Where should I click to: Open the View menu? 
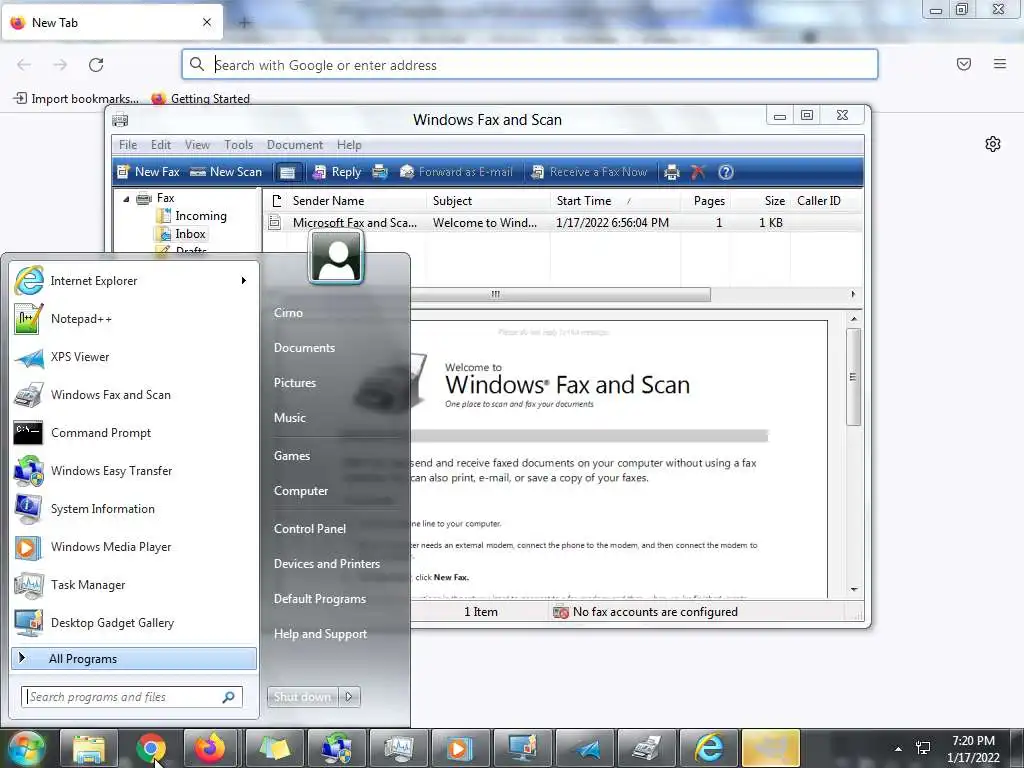[197, 145]
